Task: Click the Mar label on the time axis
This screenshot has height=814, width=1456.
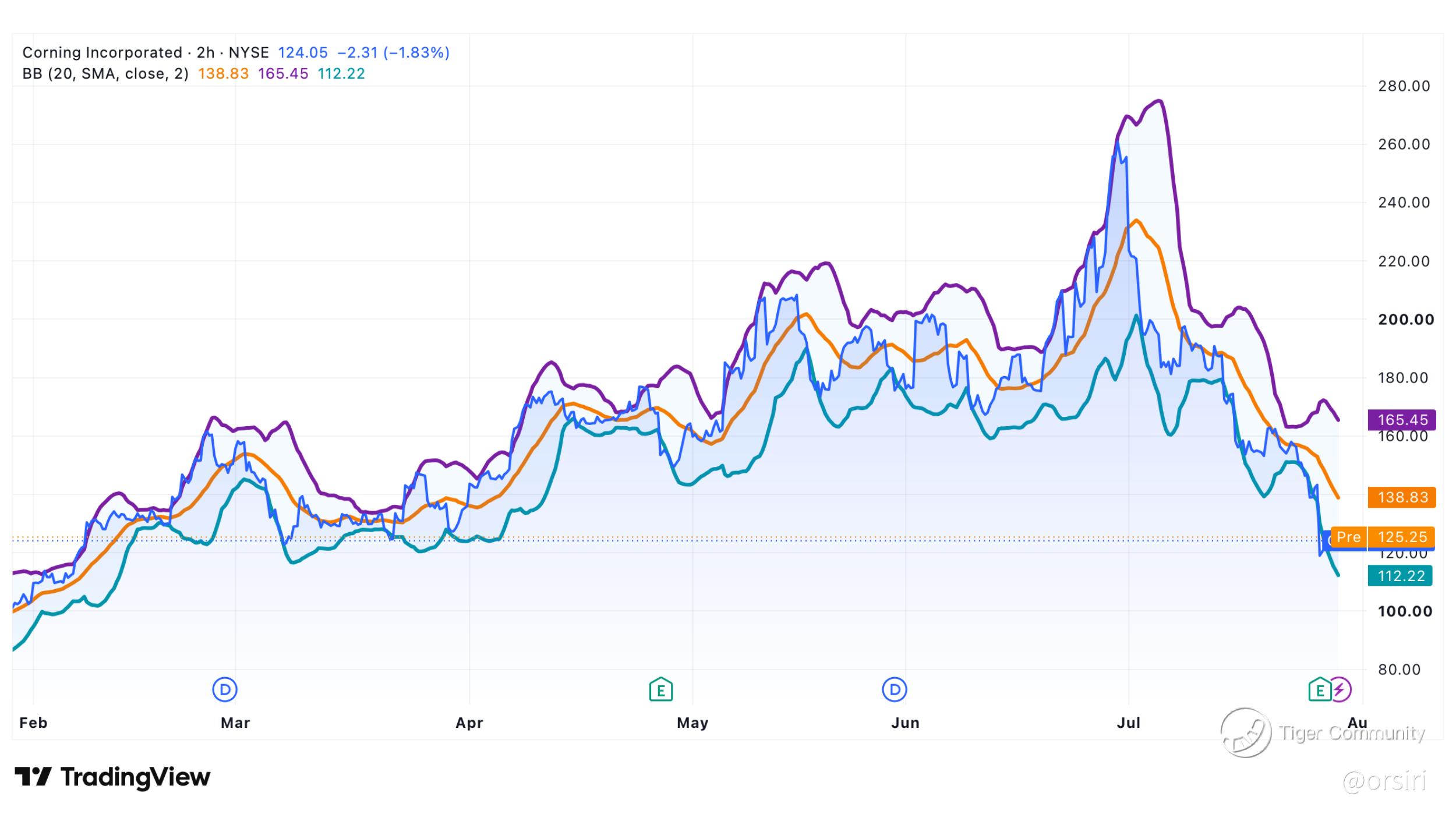Action: [x=235, y=723]
